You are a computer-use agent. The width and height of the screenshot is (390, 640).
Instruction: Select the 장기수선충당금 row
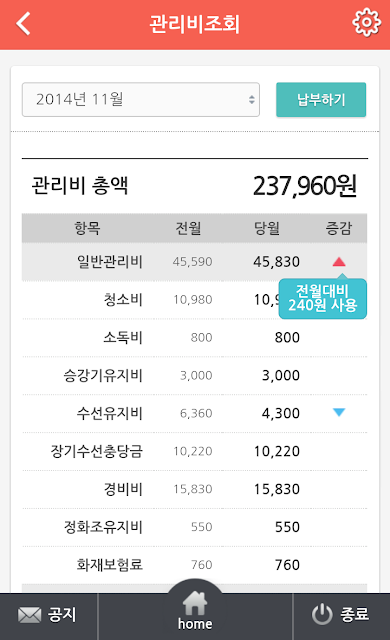tap(195, 451)
